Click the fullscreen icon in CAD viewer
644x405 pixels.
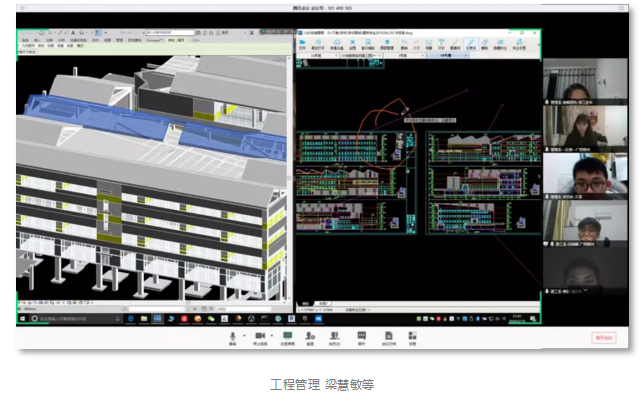(x=352, y=42)
